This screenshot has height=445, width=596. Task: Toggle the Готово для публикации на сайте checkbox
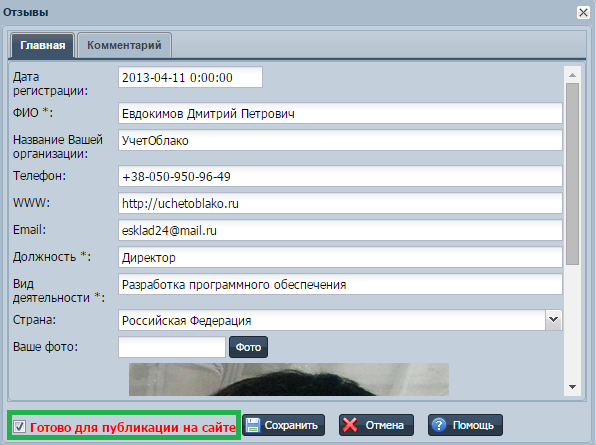[19, 427]
